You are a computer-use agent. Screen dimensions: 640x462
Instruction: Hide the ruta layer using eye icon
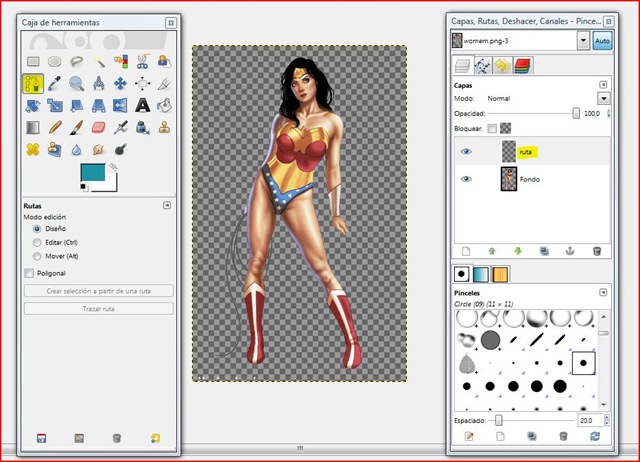click(466, 151)
